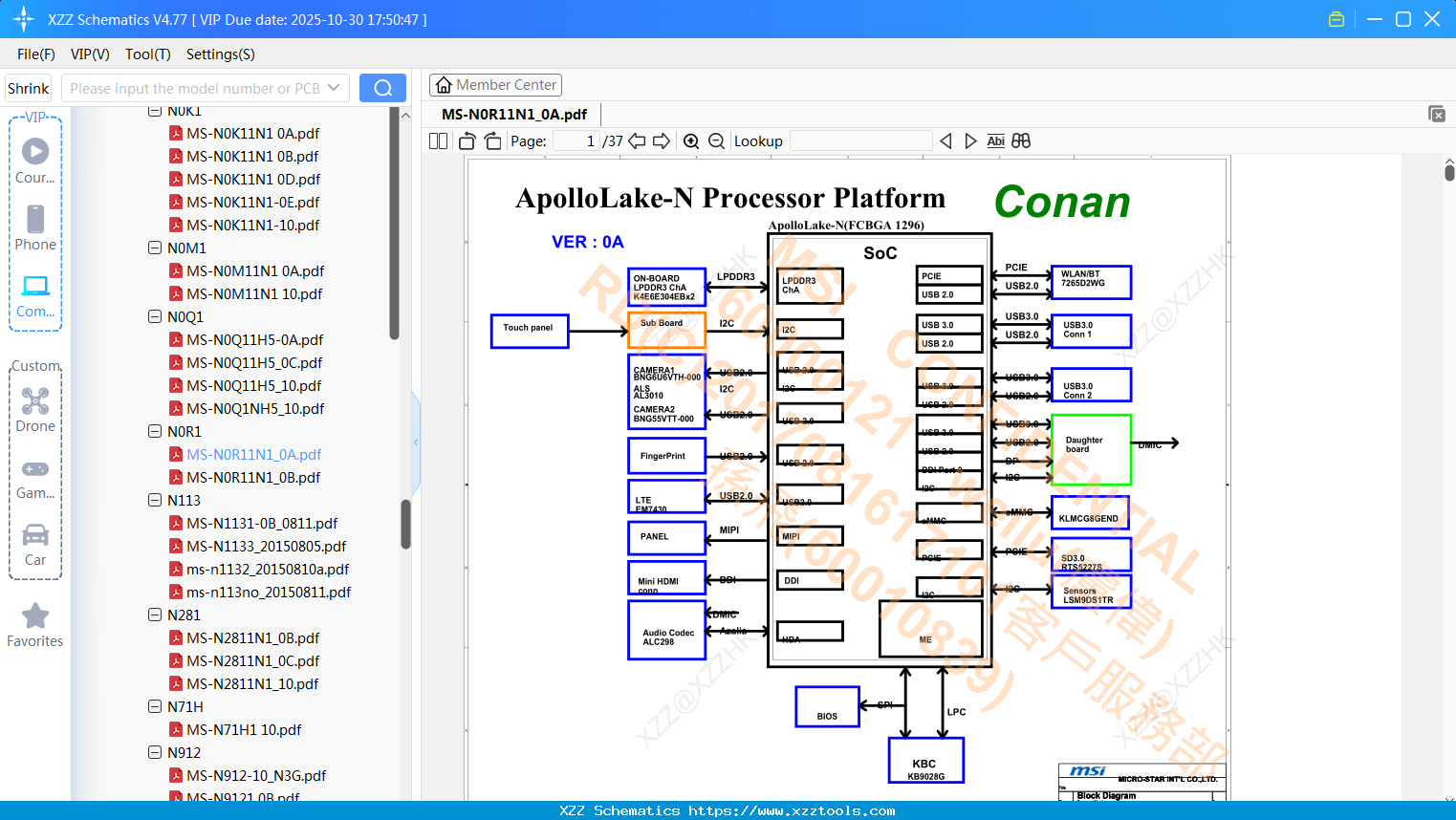Open the Settings(S) menu

click(221, 54)
